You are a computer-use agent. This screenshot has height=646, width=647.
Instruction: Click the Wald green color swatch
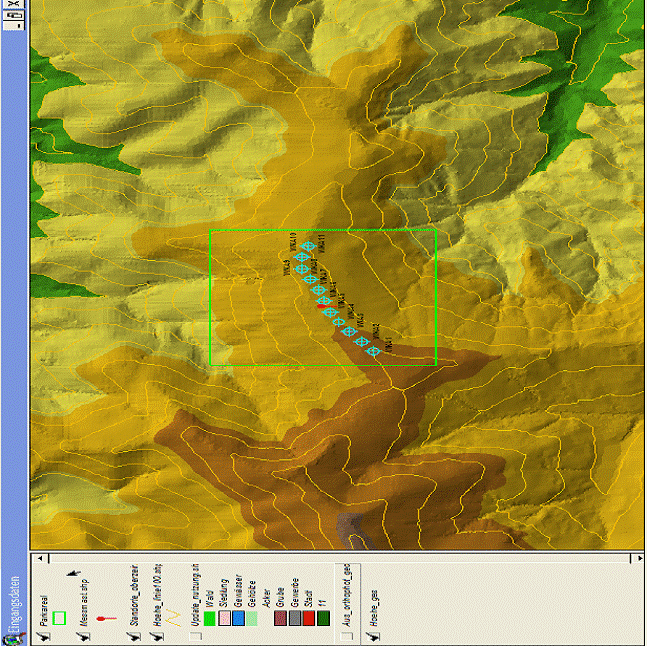click(x=210, y=618)
